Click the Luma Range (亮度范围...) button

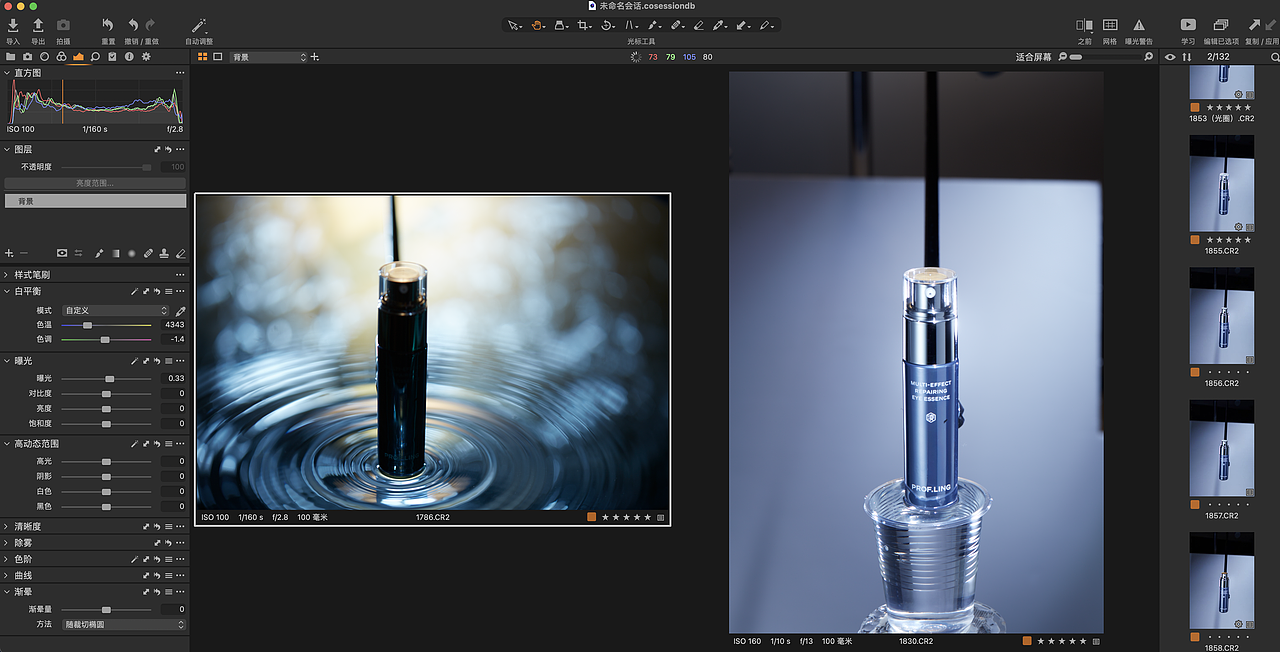click(x=95, y=183)
